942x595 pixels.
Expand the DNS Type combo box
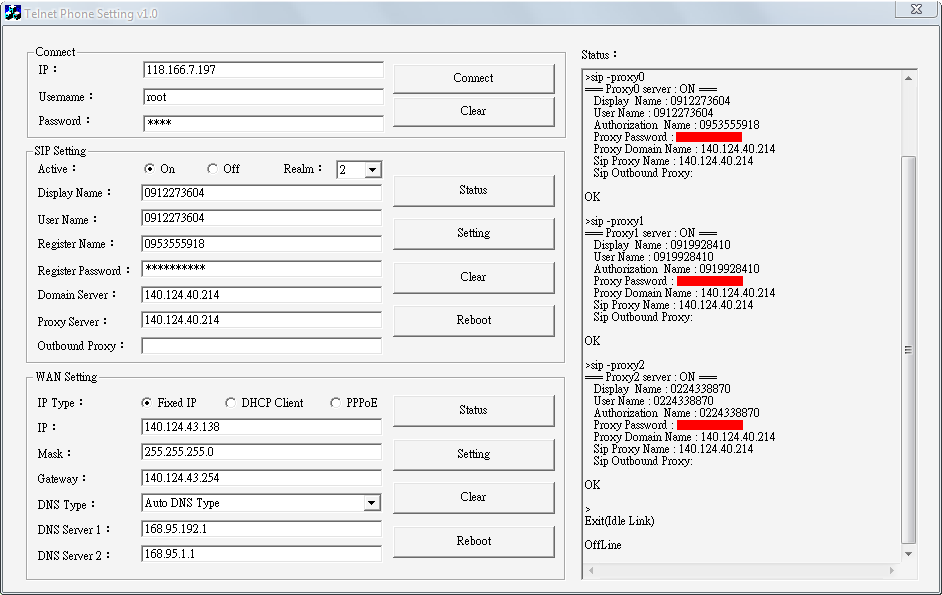pyautogui.click(x=372, y=503)
